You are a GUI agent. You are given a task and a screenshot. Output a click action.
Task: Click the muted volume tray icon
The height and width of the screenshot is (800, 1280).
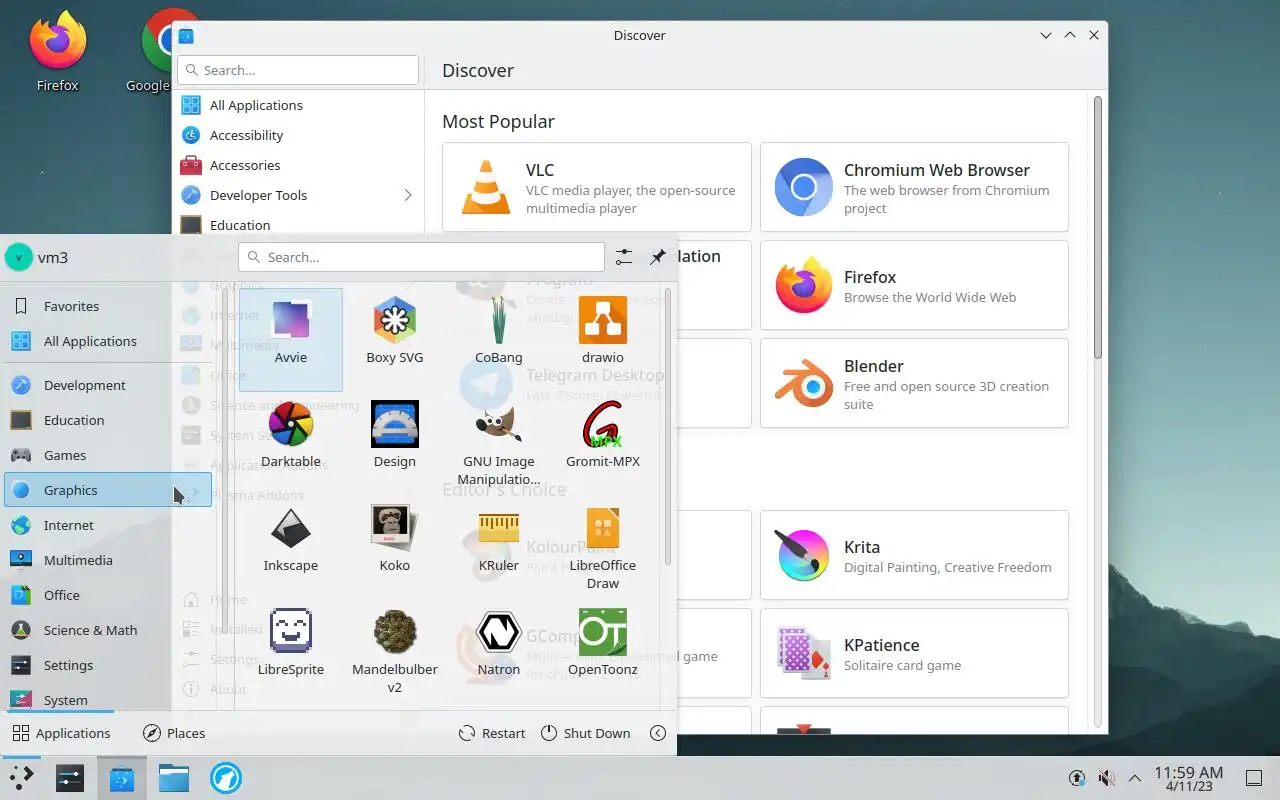(1106, 778)
